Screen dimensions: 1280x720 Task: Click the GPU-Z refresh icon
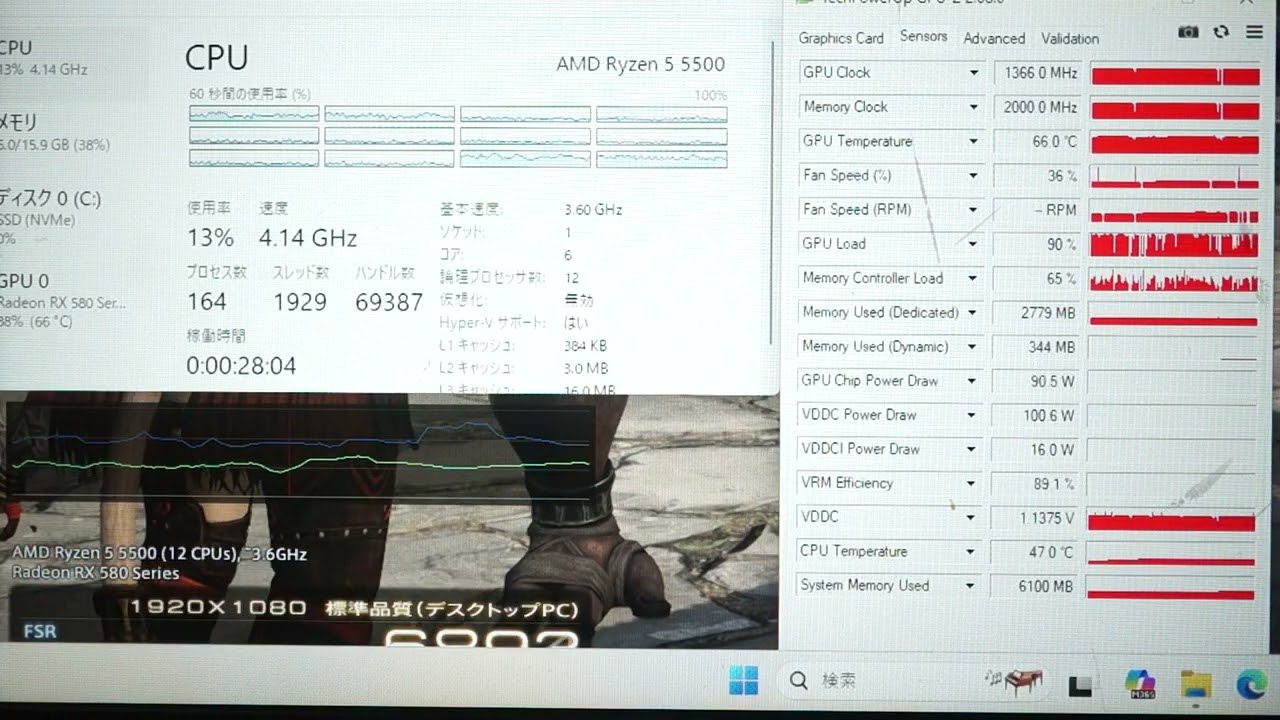pos(1221,32)
